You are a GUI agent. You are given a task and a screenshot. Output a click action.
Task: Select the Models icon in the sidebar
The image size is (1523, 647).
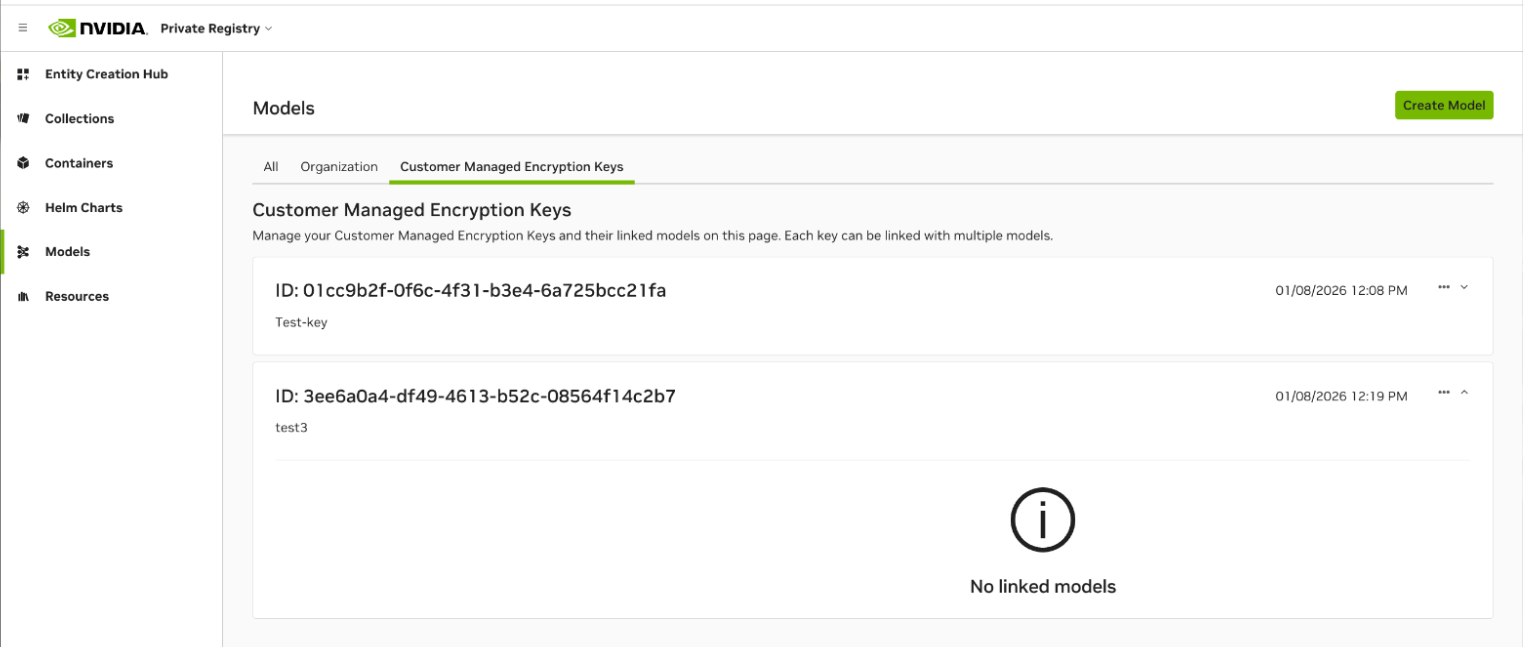[23, 251]
